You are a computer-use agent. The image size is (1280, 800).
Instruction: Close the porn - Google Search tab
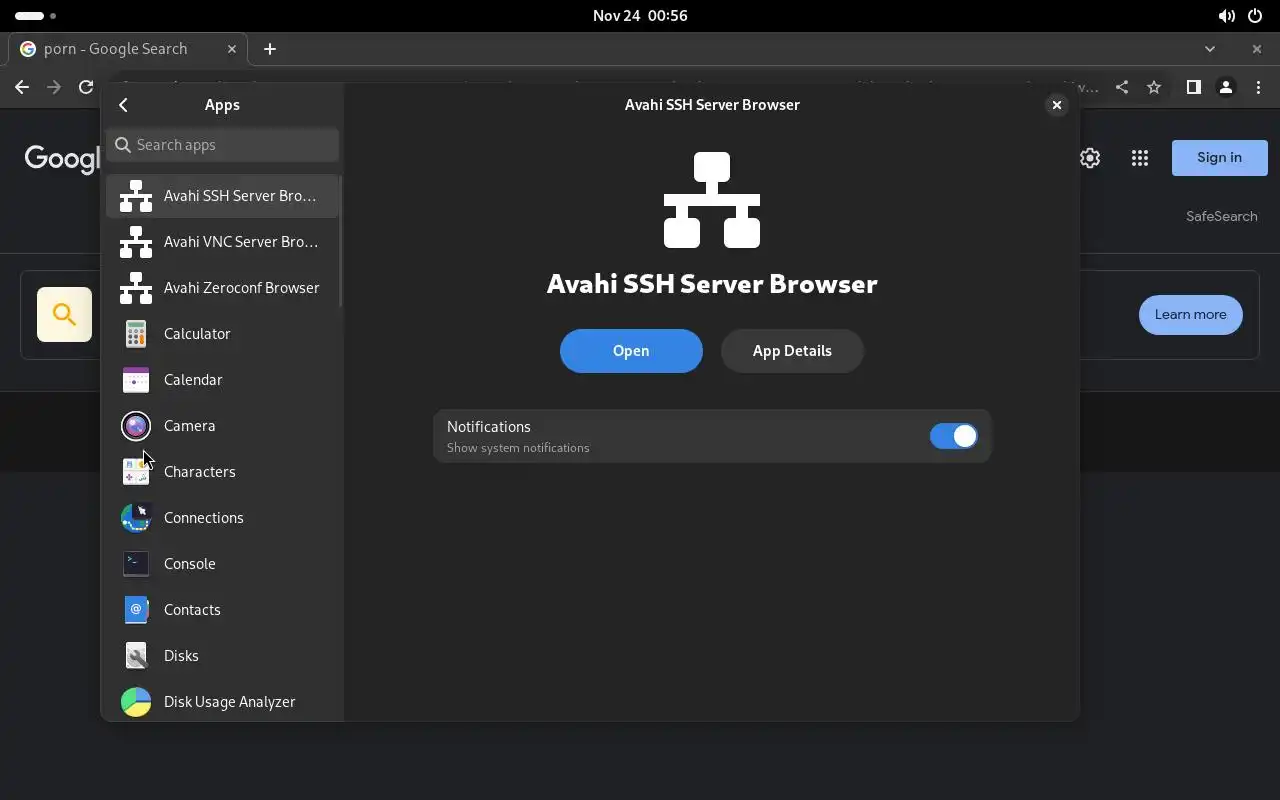(232, 49)
